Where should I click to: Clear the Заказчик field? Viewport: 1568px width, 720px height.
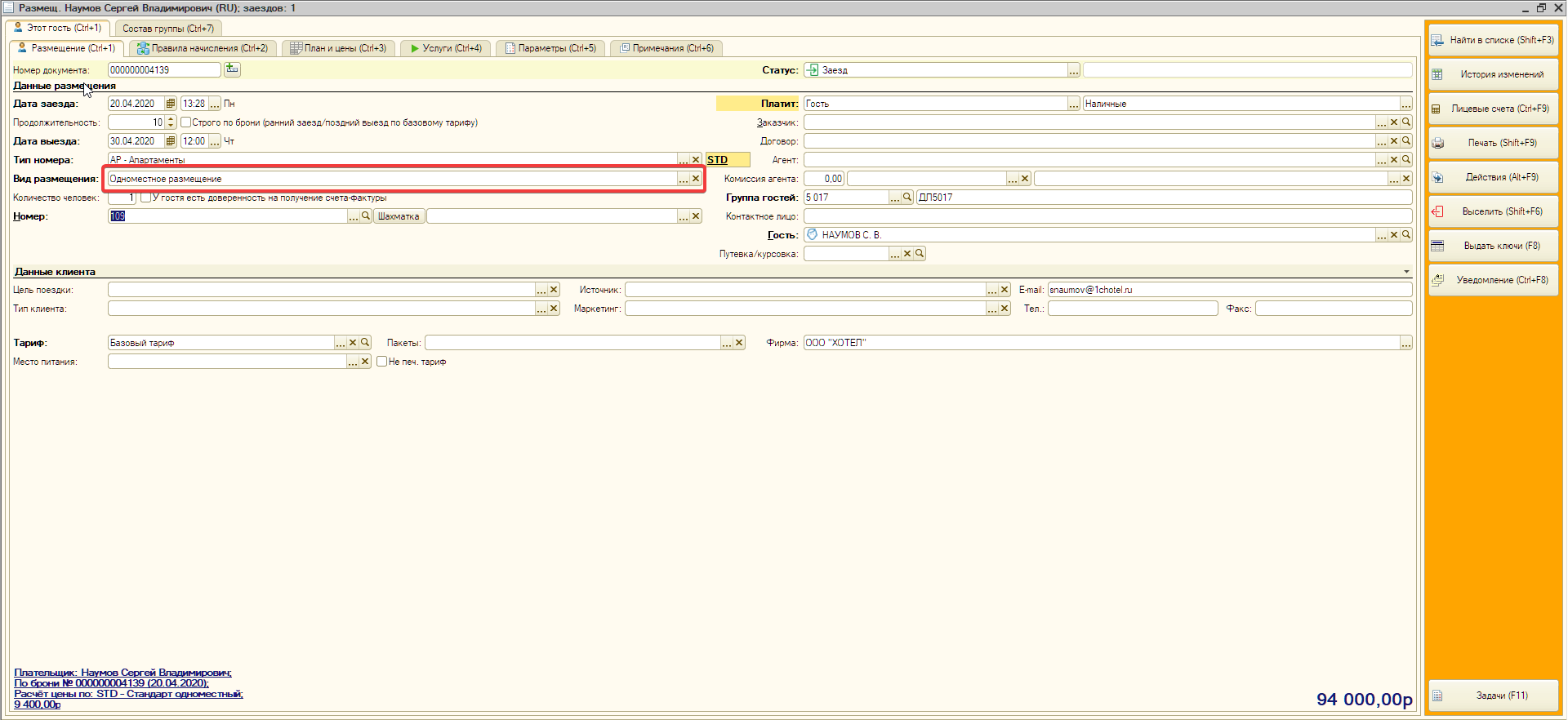pos(1394,122)
